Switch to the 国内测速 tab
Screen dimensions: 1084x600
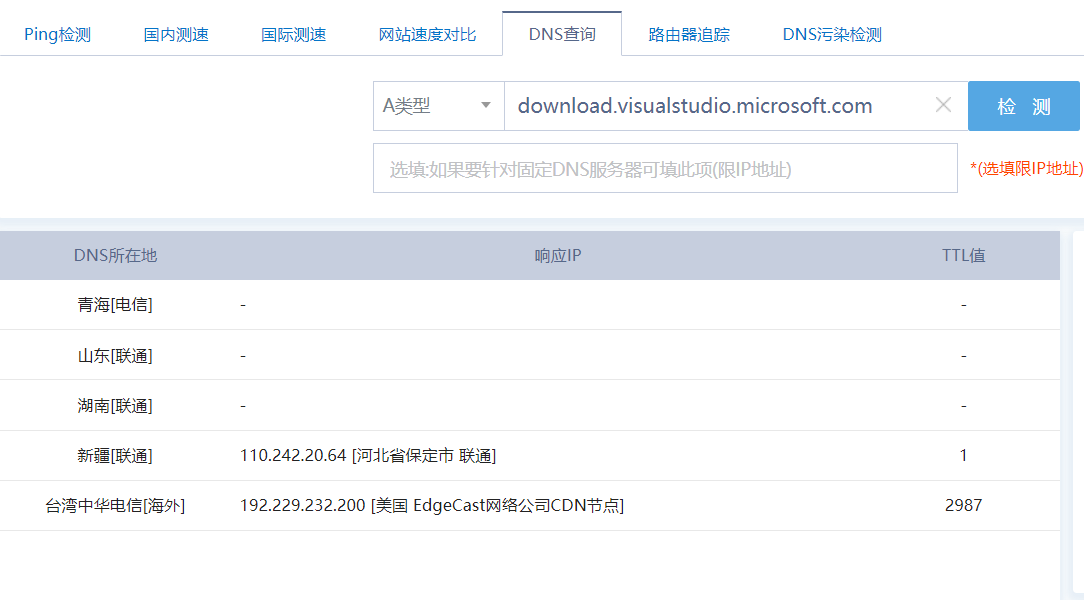176,35
